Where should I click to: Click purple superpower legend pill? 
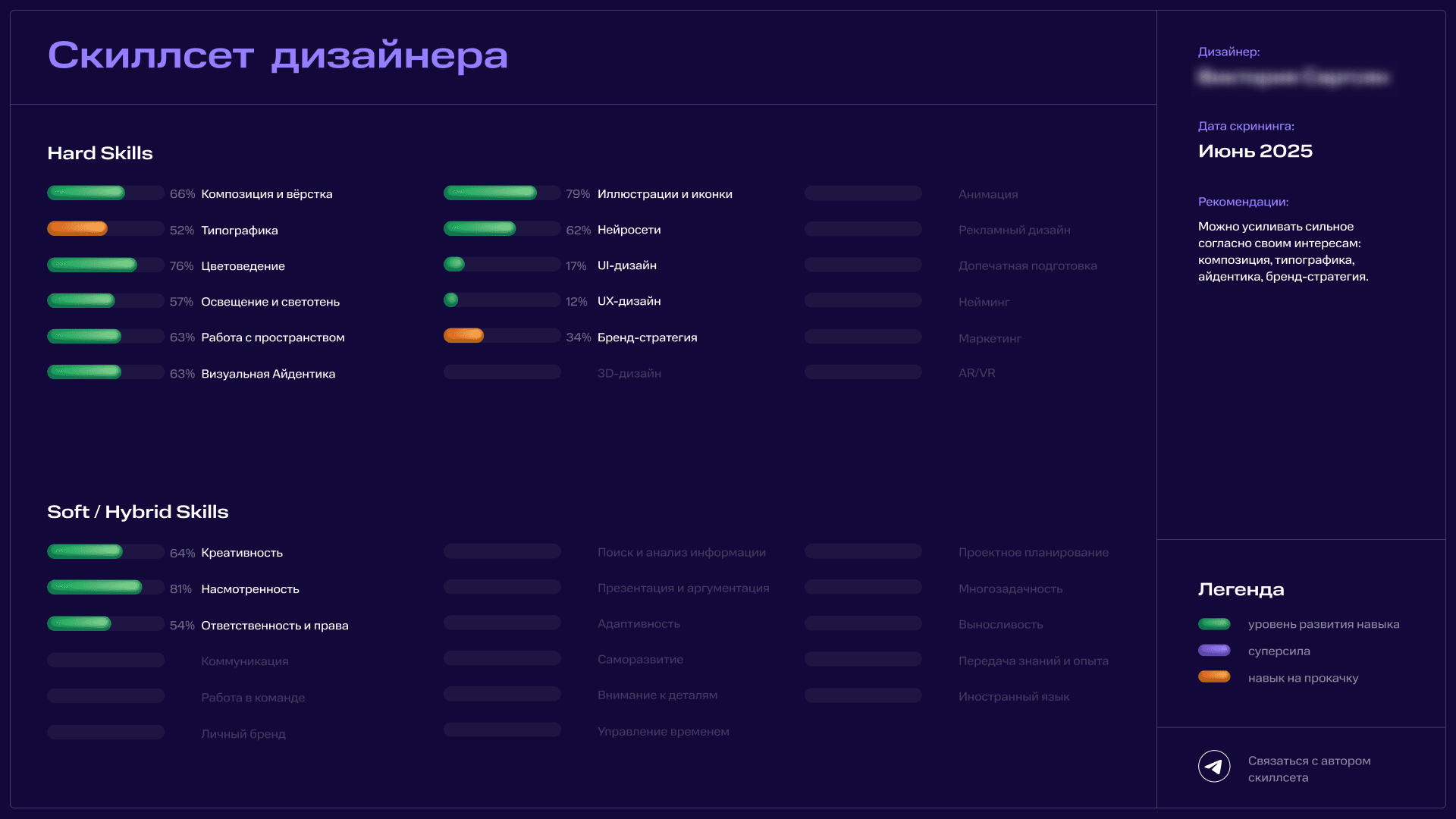click(x=1214, y=651)
